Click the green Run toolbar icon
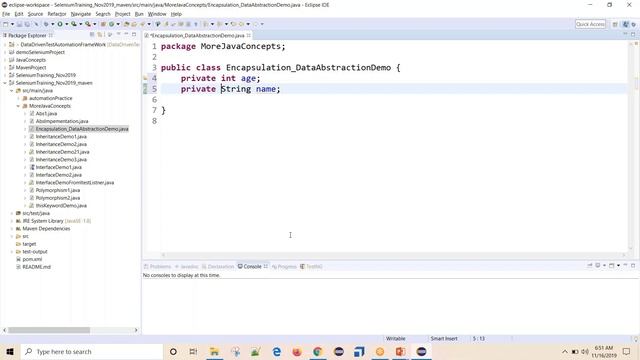The image size is (640, 360). (x=60, y=24)
